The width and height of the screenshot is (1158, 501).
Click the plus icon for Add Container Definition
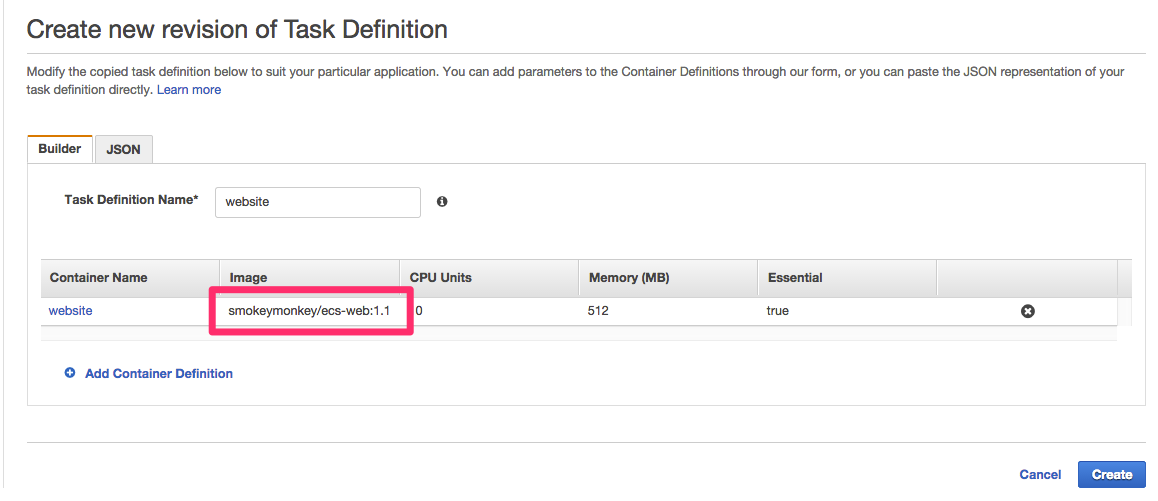(x=70, y=373)
